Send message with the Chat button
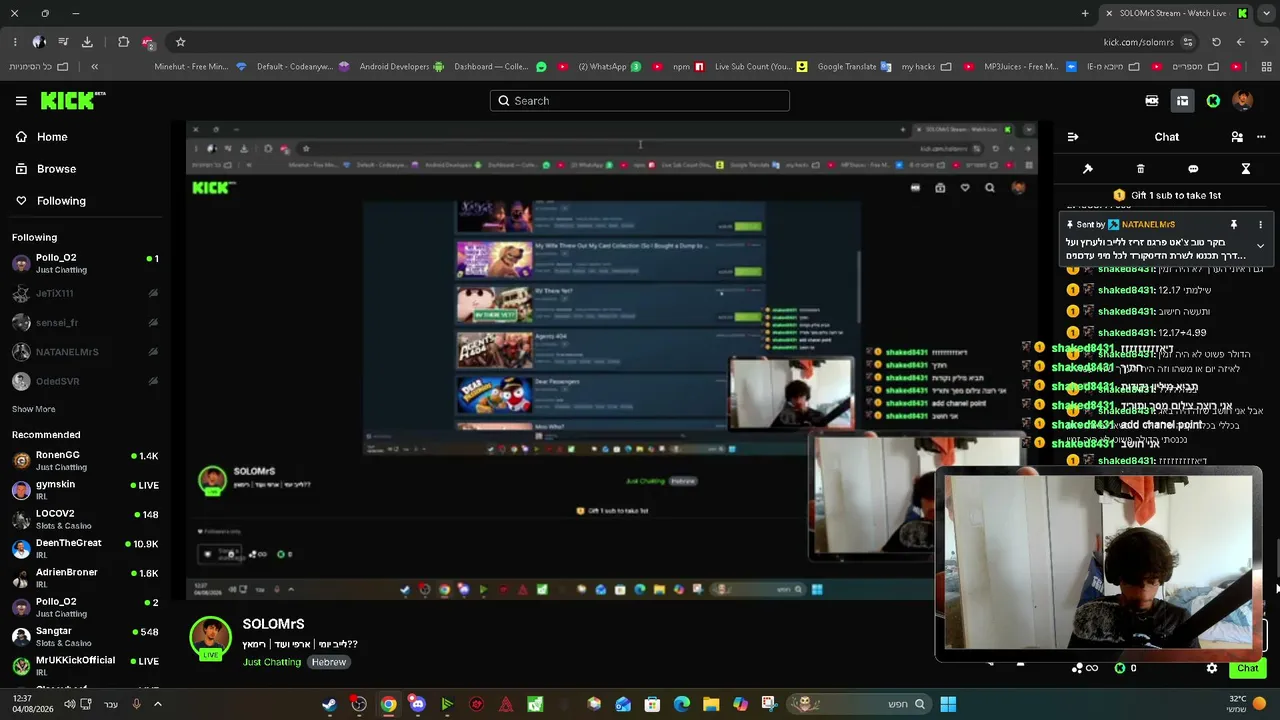This screenshot has height=720, width=1280. 1247,668
